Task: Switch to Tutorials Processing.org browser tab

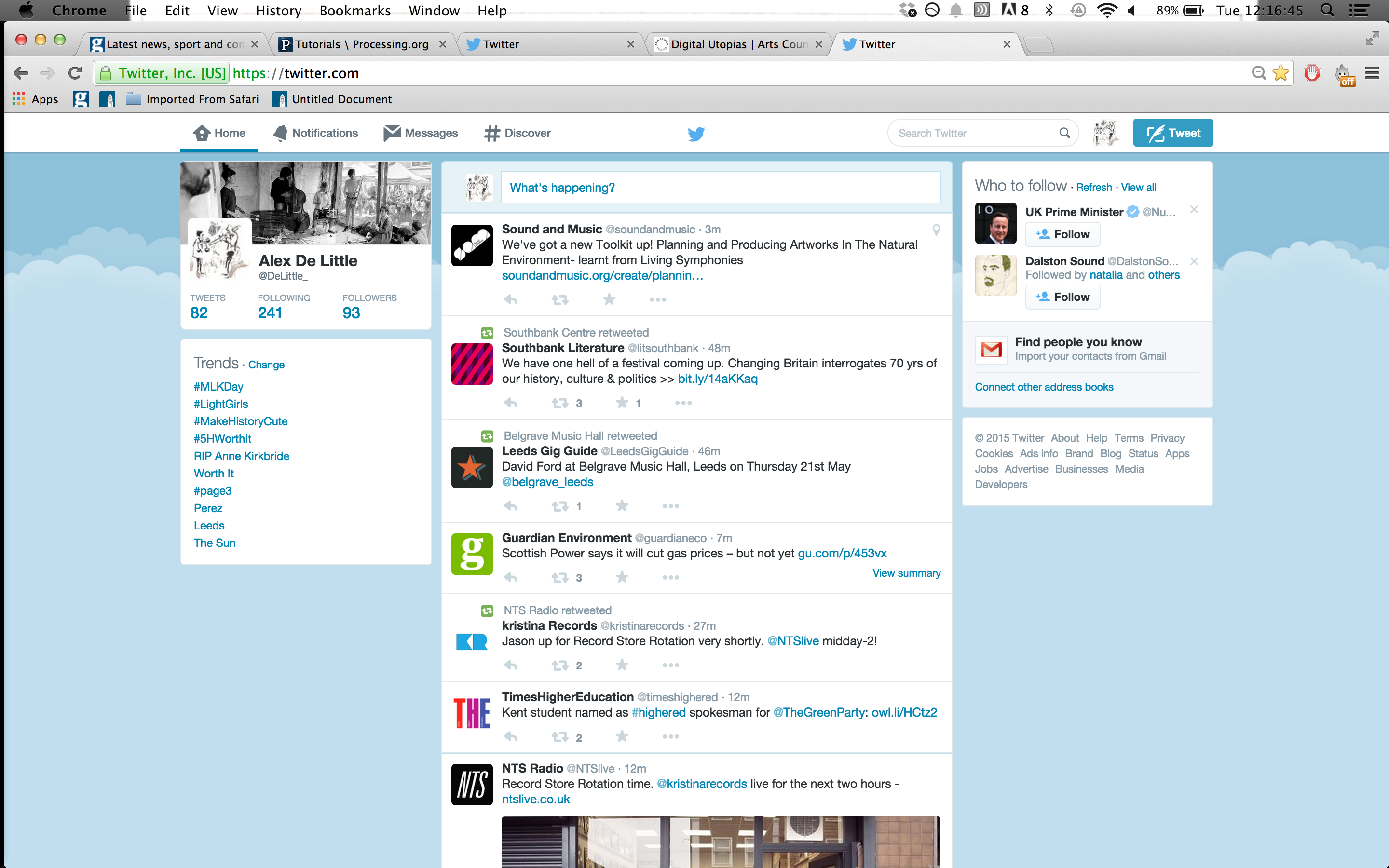Action: pyautogui.click(x=362, y=44)
